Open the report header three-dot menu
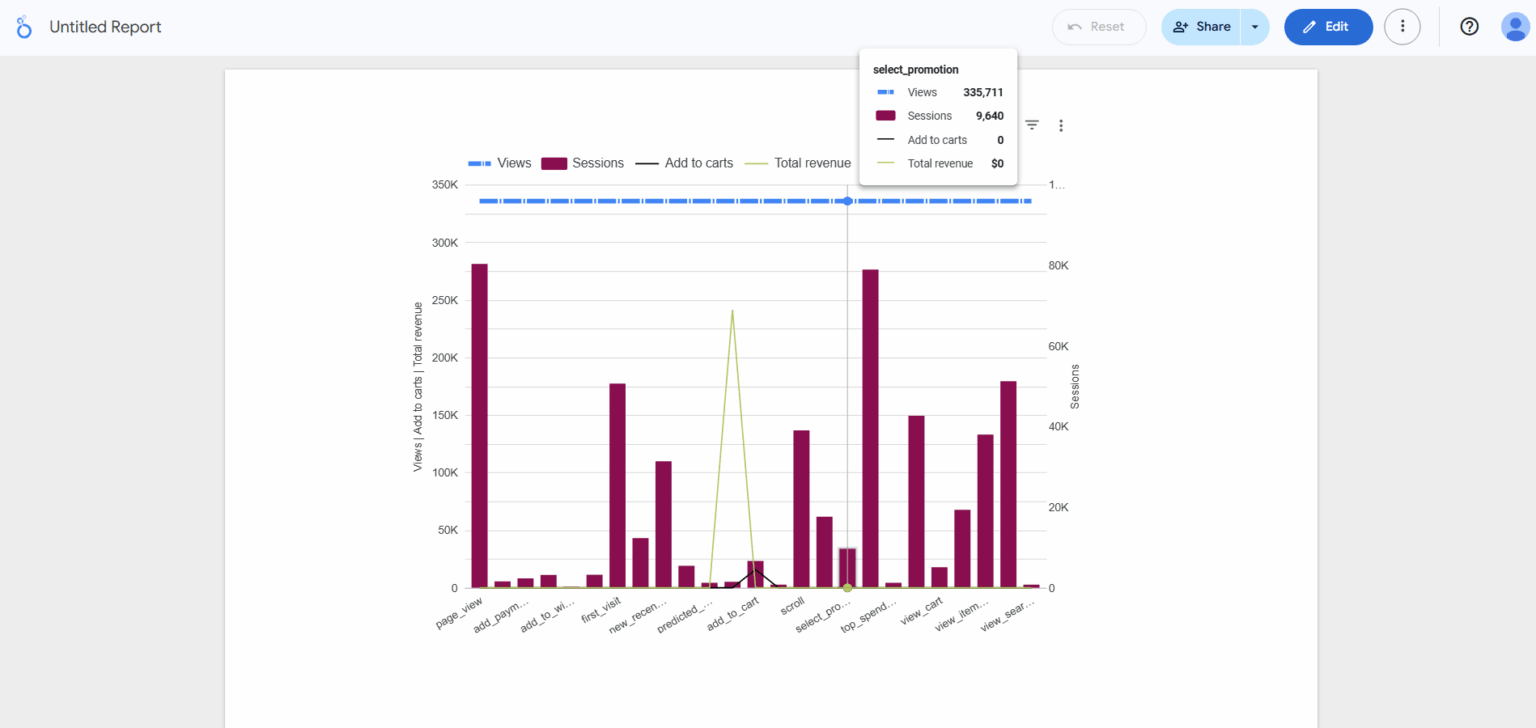 (1402, 27)
